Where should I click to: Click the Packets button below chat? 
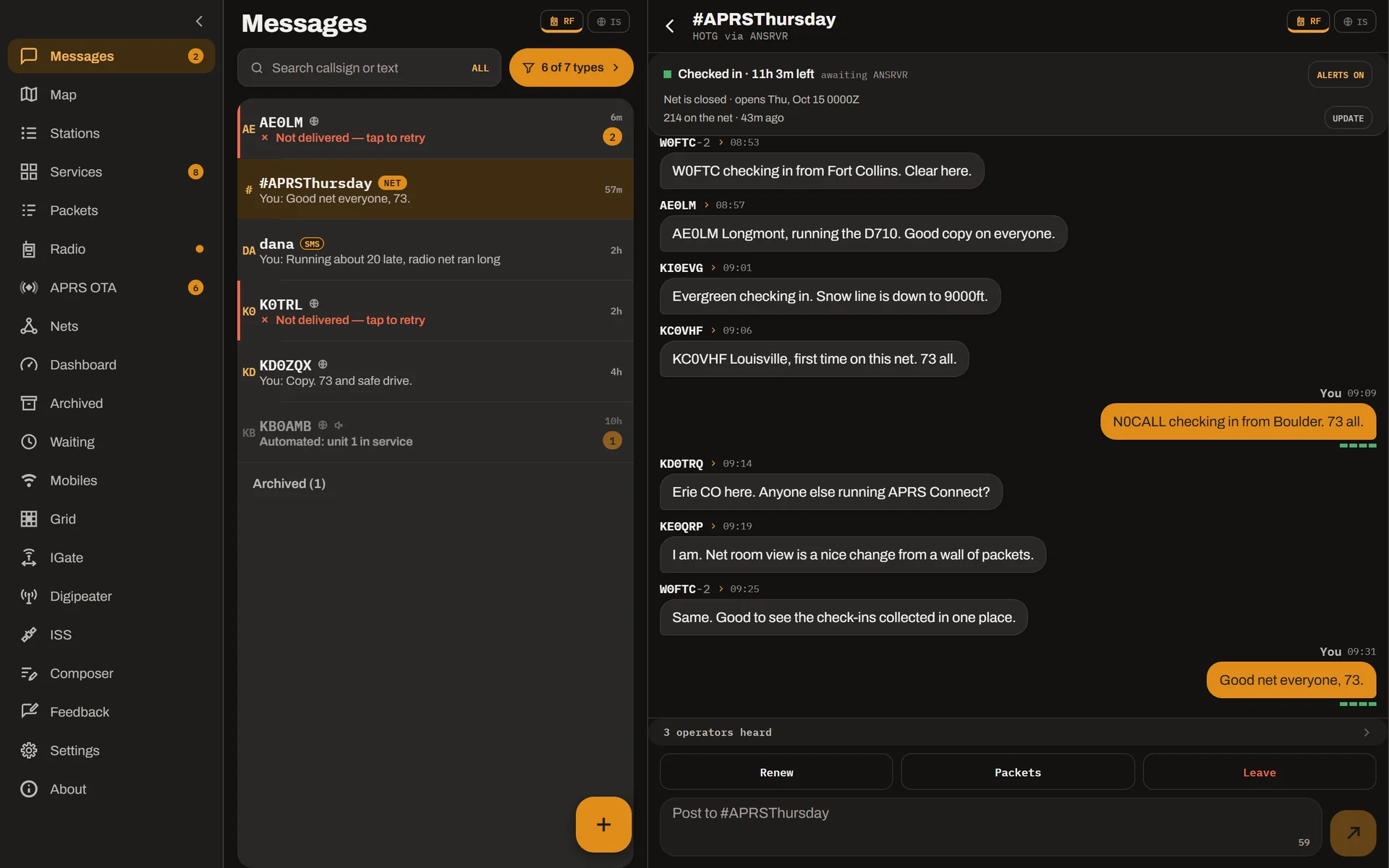[1017, 772]
